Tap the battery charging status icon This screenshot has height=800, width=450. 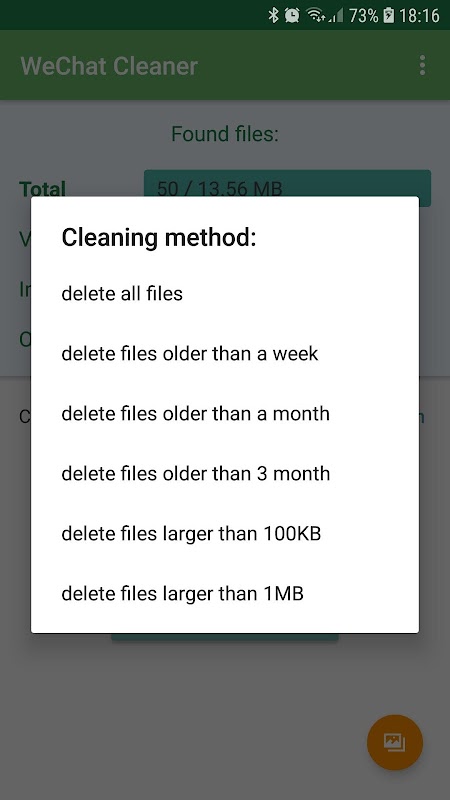pyautogui.click(x=389, y=16)
